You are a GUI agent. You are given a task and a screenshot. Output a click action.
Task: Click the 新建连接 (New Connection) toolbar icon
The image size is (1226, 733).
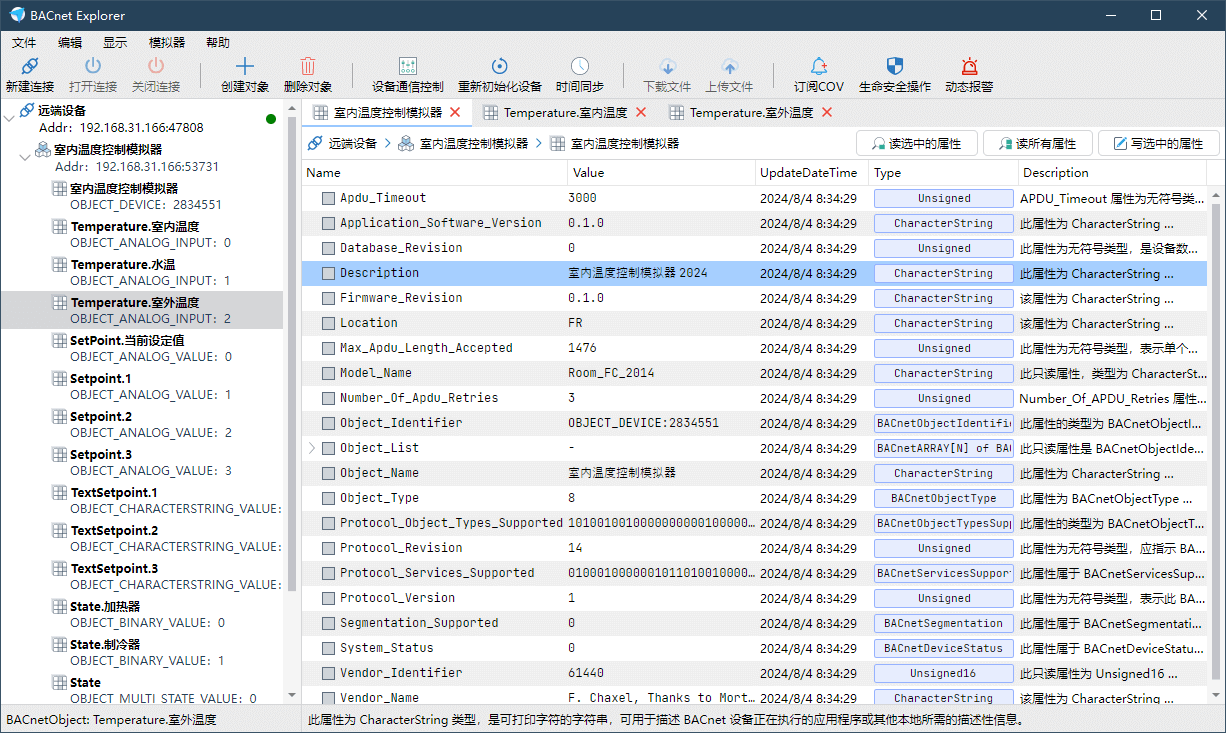coord(30,67)
